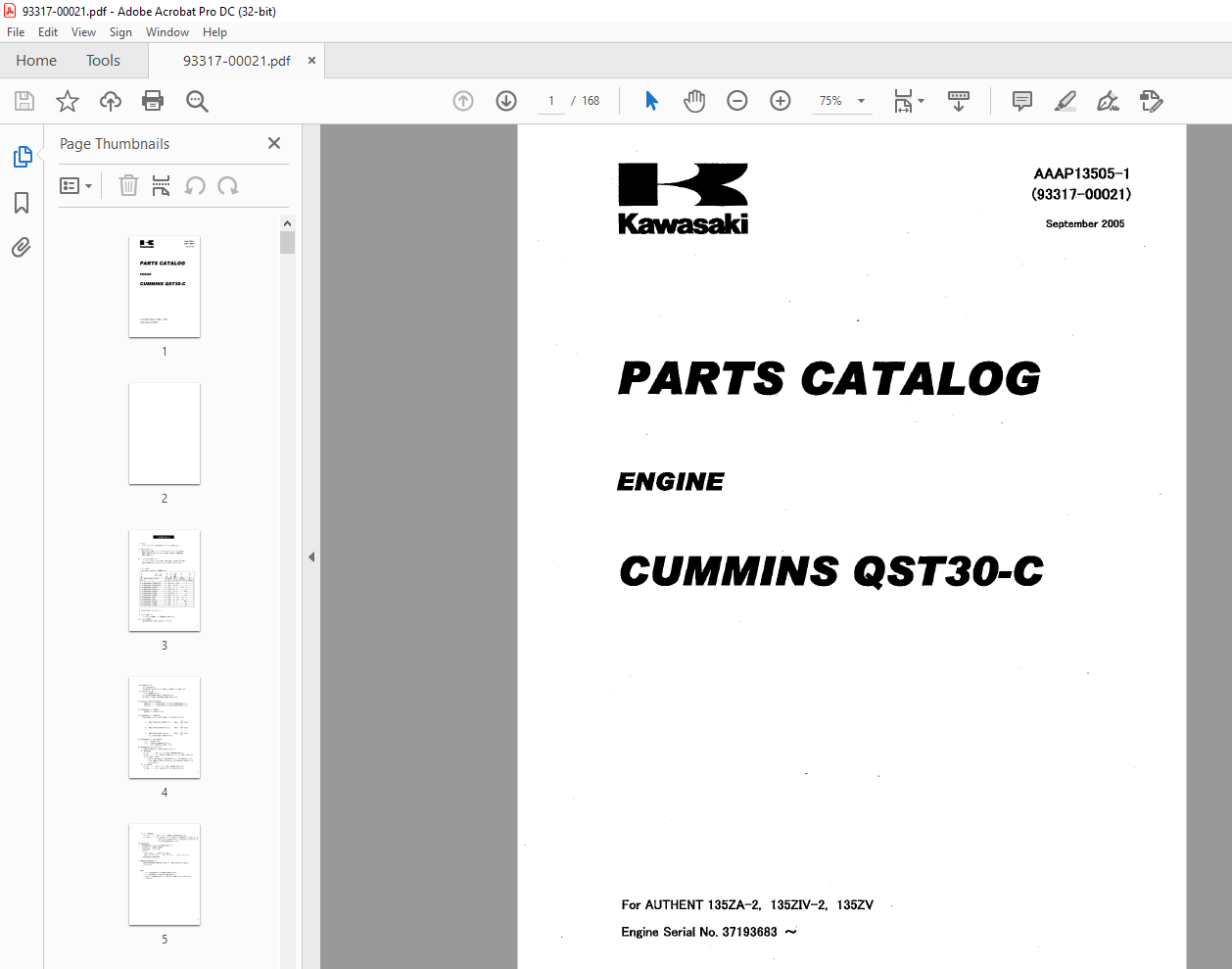Go to previous page arrow
The image size is (1232, 969).
click(463, 101)
